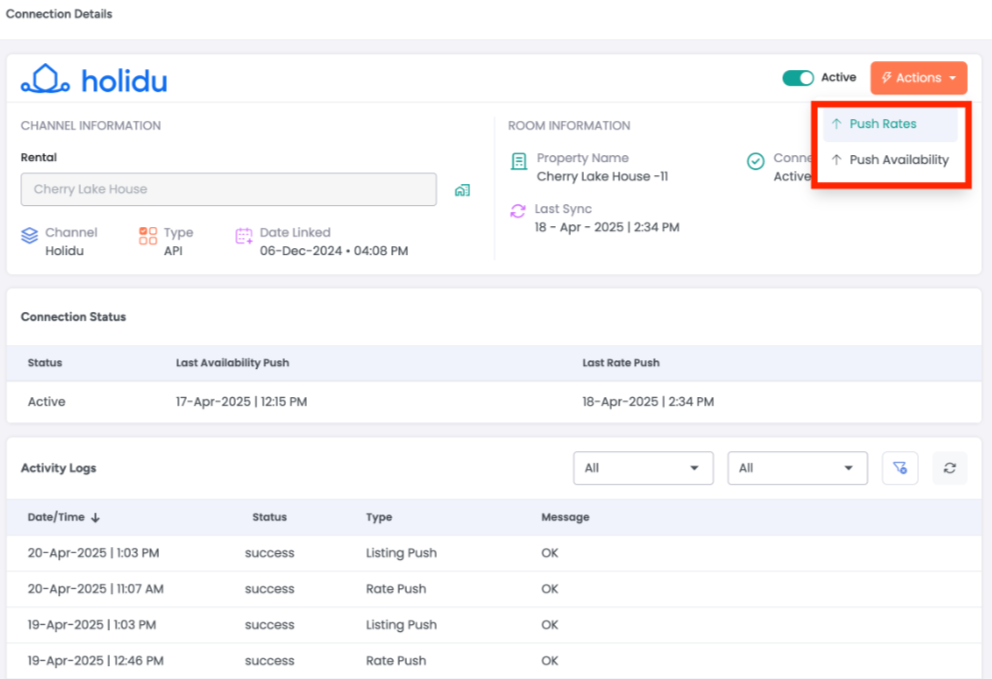Click the holidu house logo icon

(45, 79)
